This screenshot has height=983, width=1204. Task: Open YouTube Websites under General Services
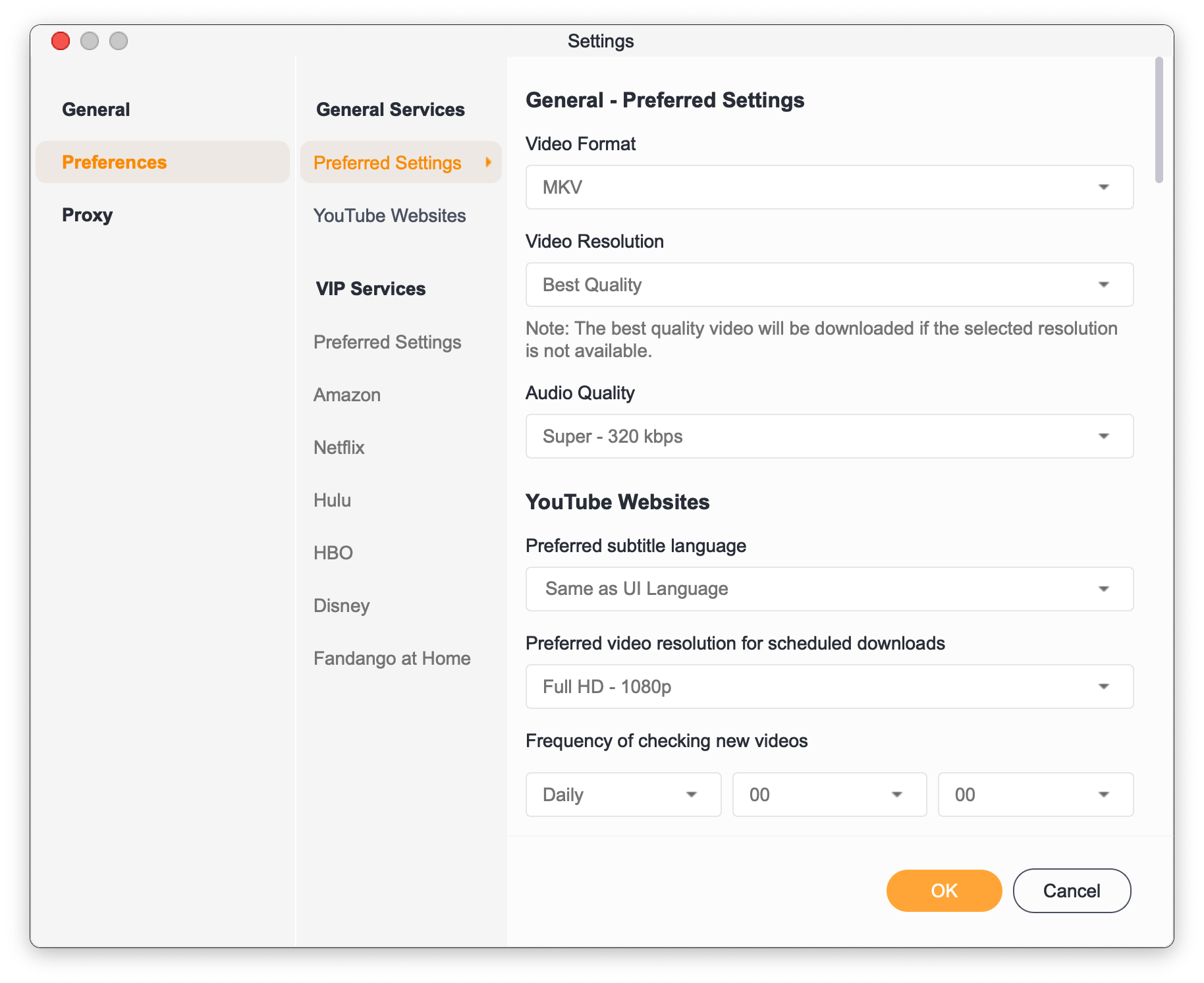tap(389, 215)
